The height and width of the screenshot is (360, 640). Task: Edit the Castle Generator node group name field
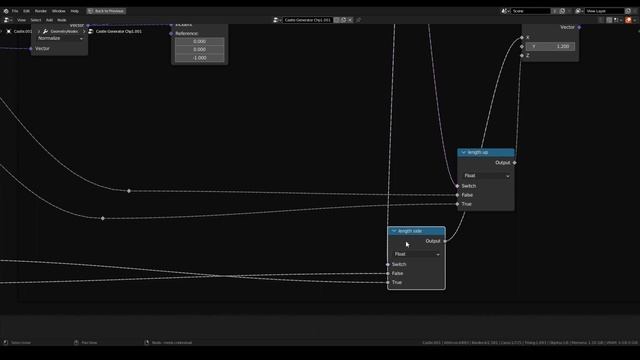pyautogui.click(x=308, y=20)
